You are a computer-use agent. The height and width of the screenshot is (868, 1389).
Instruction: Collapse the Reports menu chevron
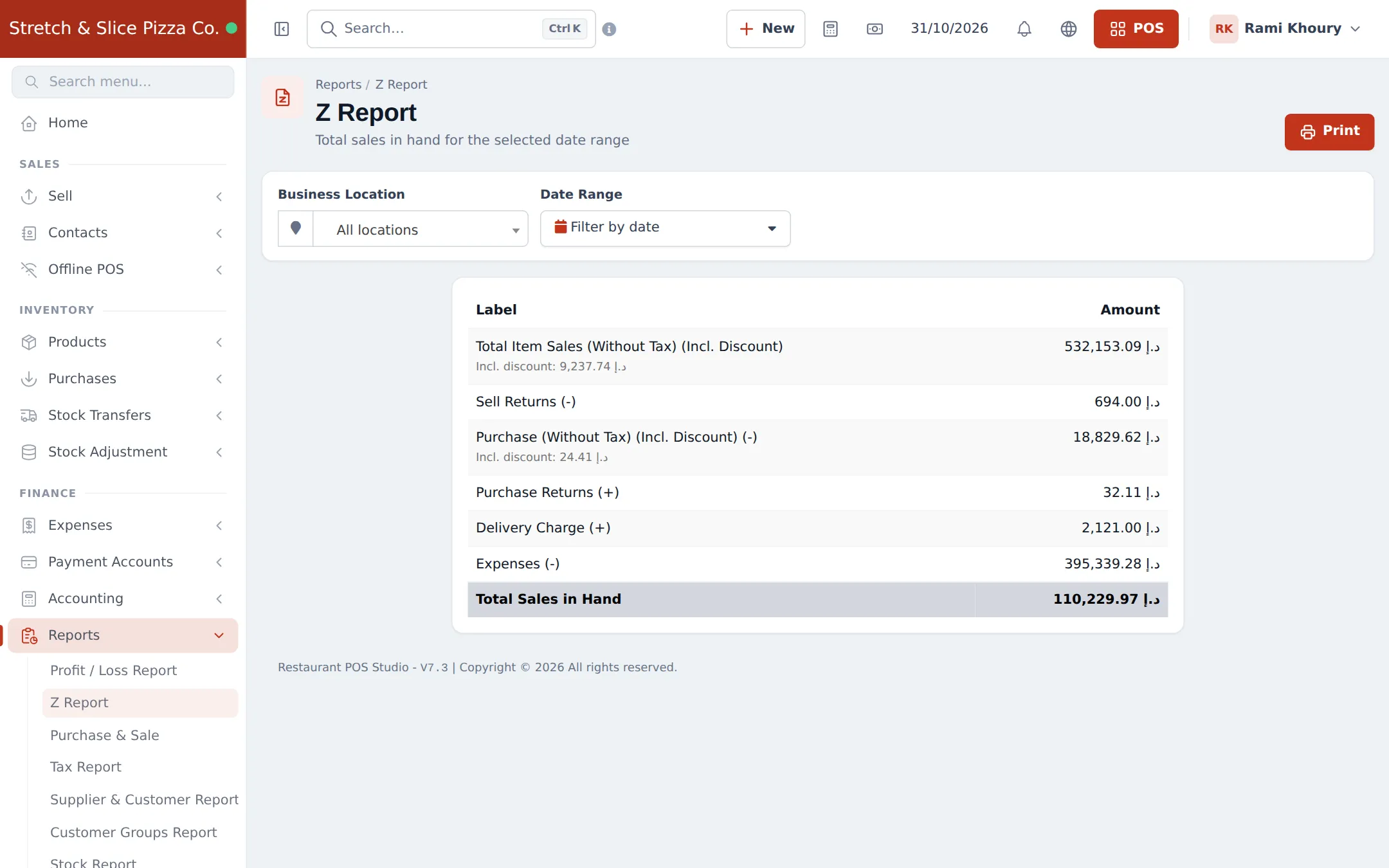(219, 635)
